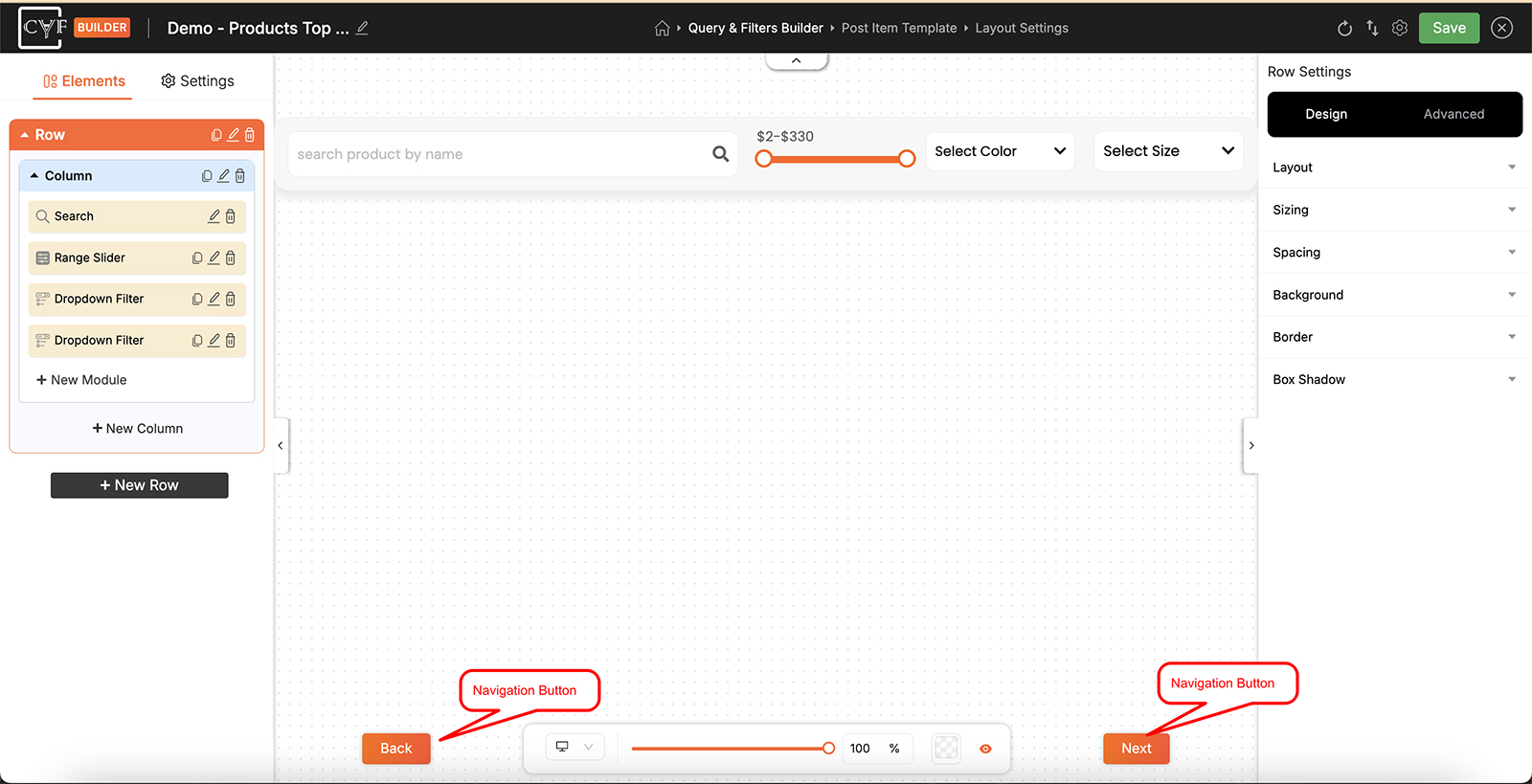Click the orange Next button
Image resolution: width=1532 pixels, height=784 pixels.
[x=1137, y=749]
